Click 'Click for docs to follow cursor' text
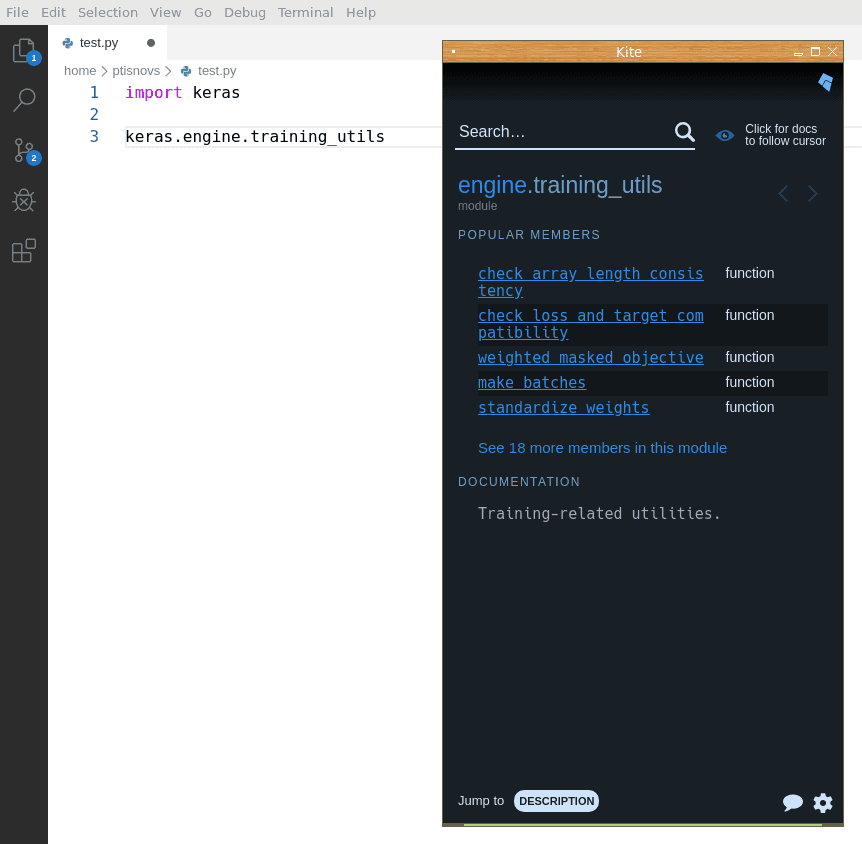The image size is (862, 844). (x=785, y=135)
